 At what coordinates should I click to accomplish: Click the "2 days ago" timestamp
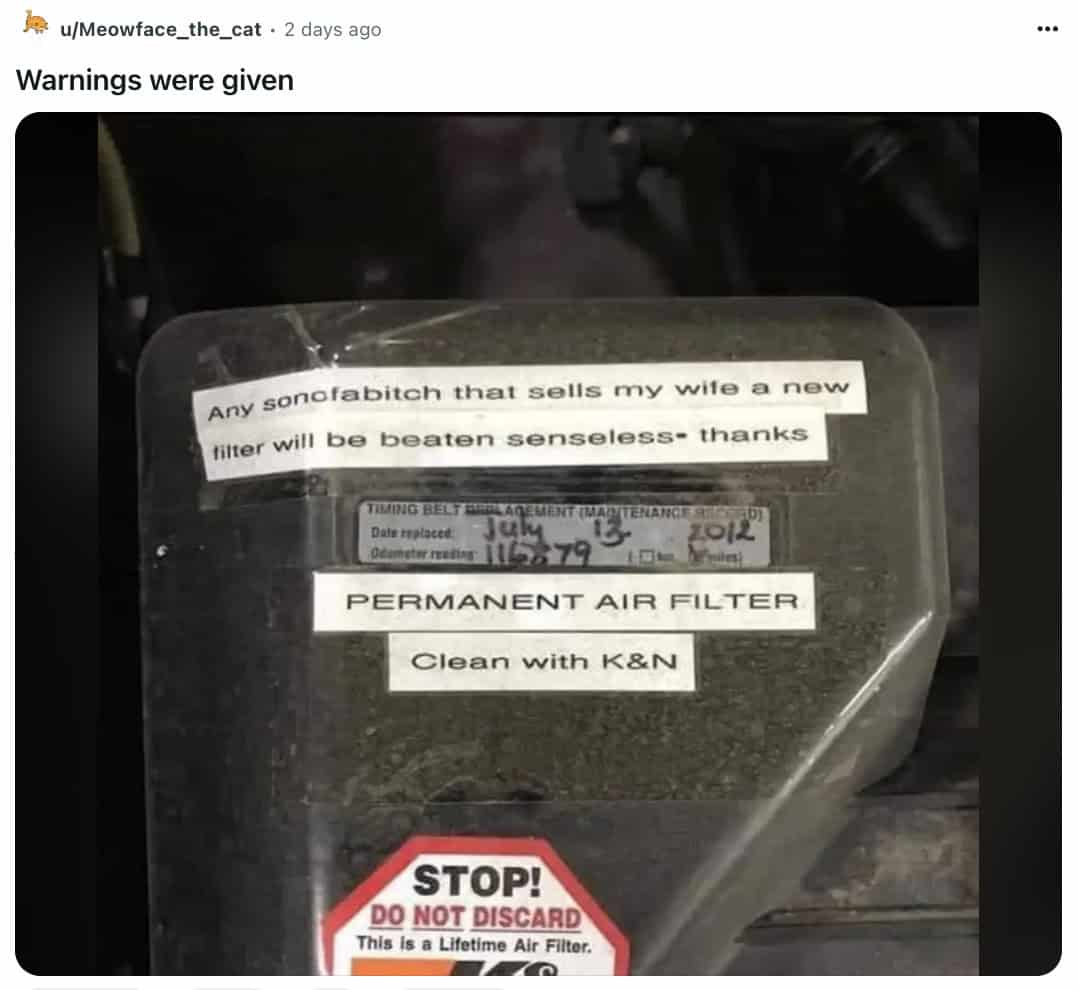(x=332, y=30)
